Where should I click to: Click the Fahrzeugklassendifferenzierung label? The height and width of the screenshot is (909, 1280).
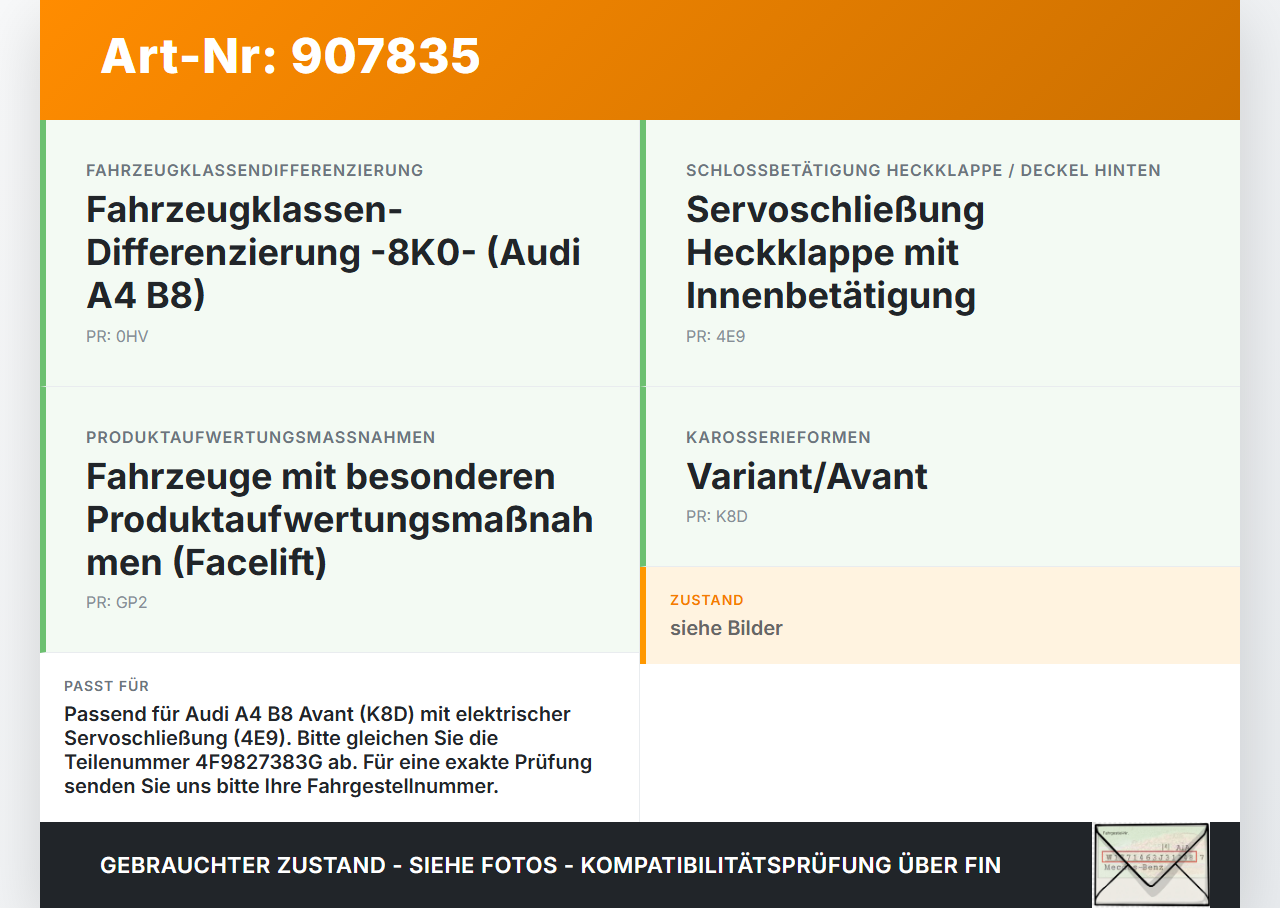(x=255, y=171)
